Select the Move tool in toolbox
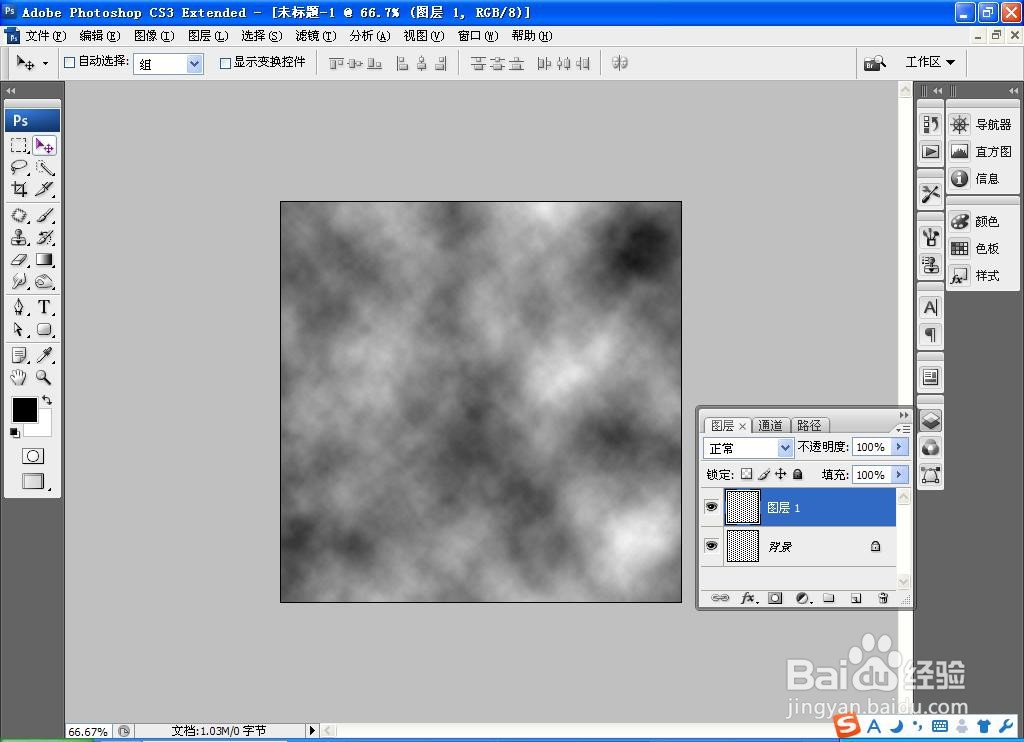This screenshot has width=1024, height=742. (44, 145)
